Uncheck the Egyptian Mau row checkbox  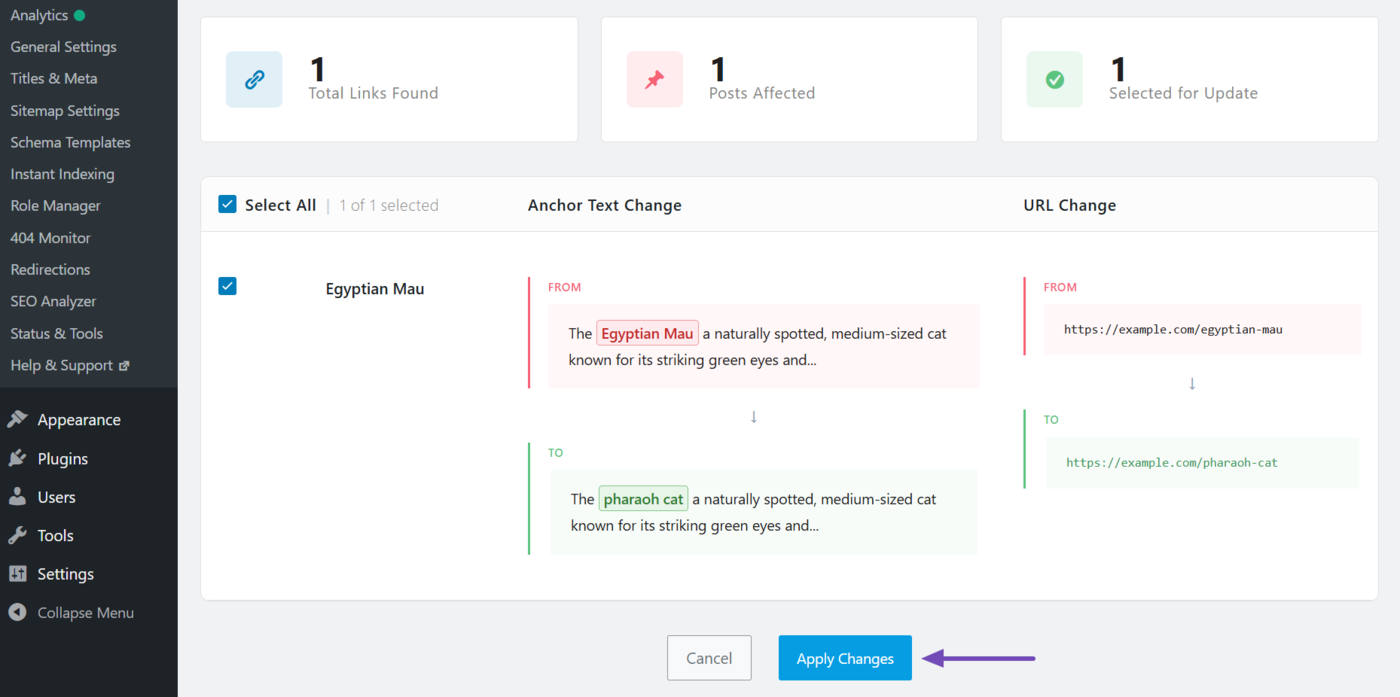pos(227,287)
